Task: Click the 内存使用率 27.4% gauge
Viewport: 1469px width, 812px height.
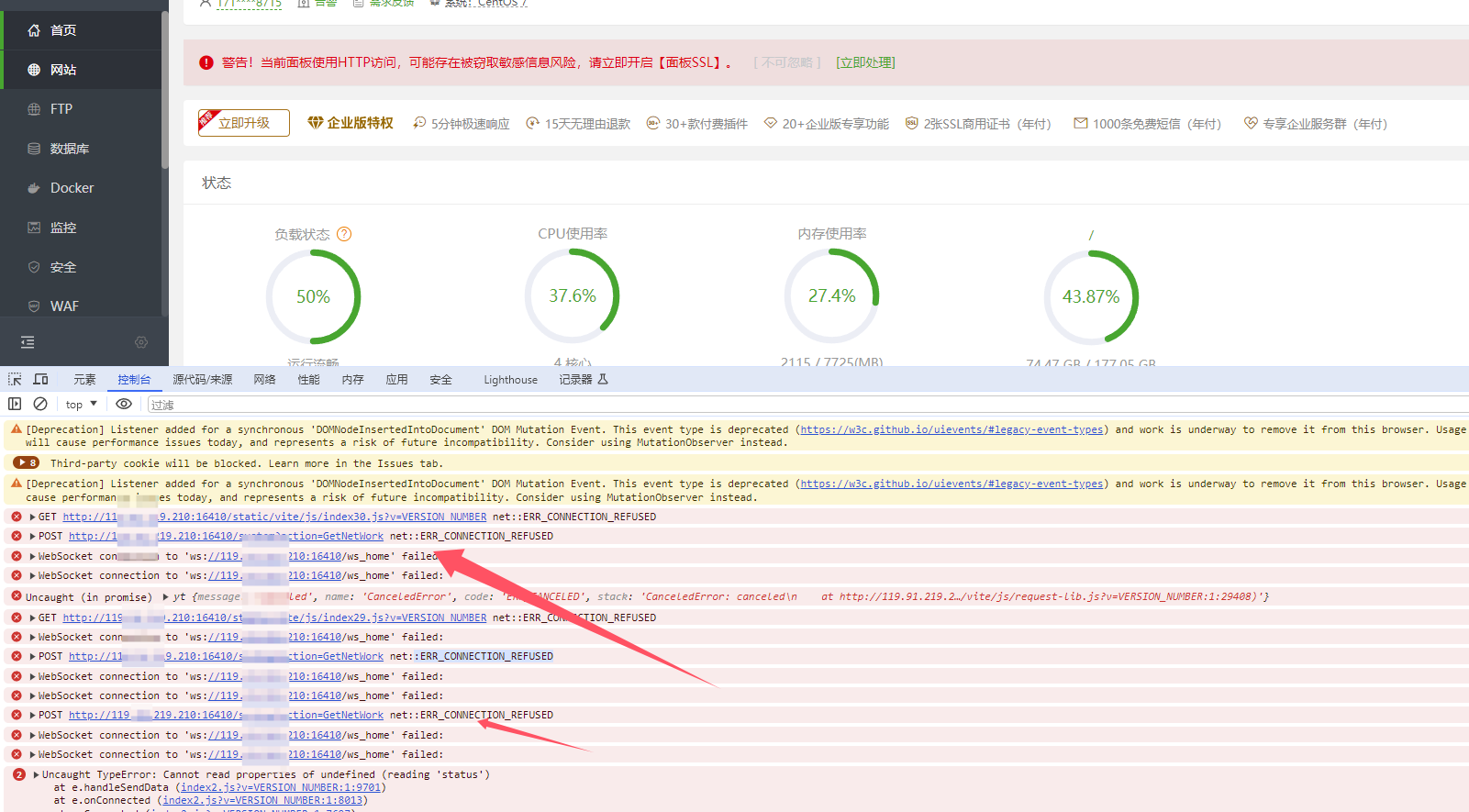Action: click(x=832, y=295)
